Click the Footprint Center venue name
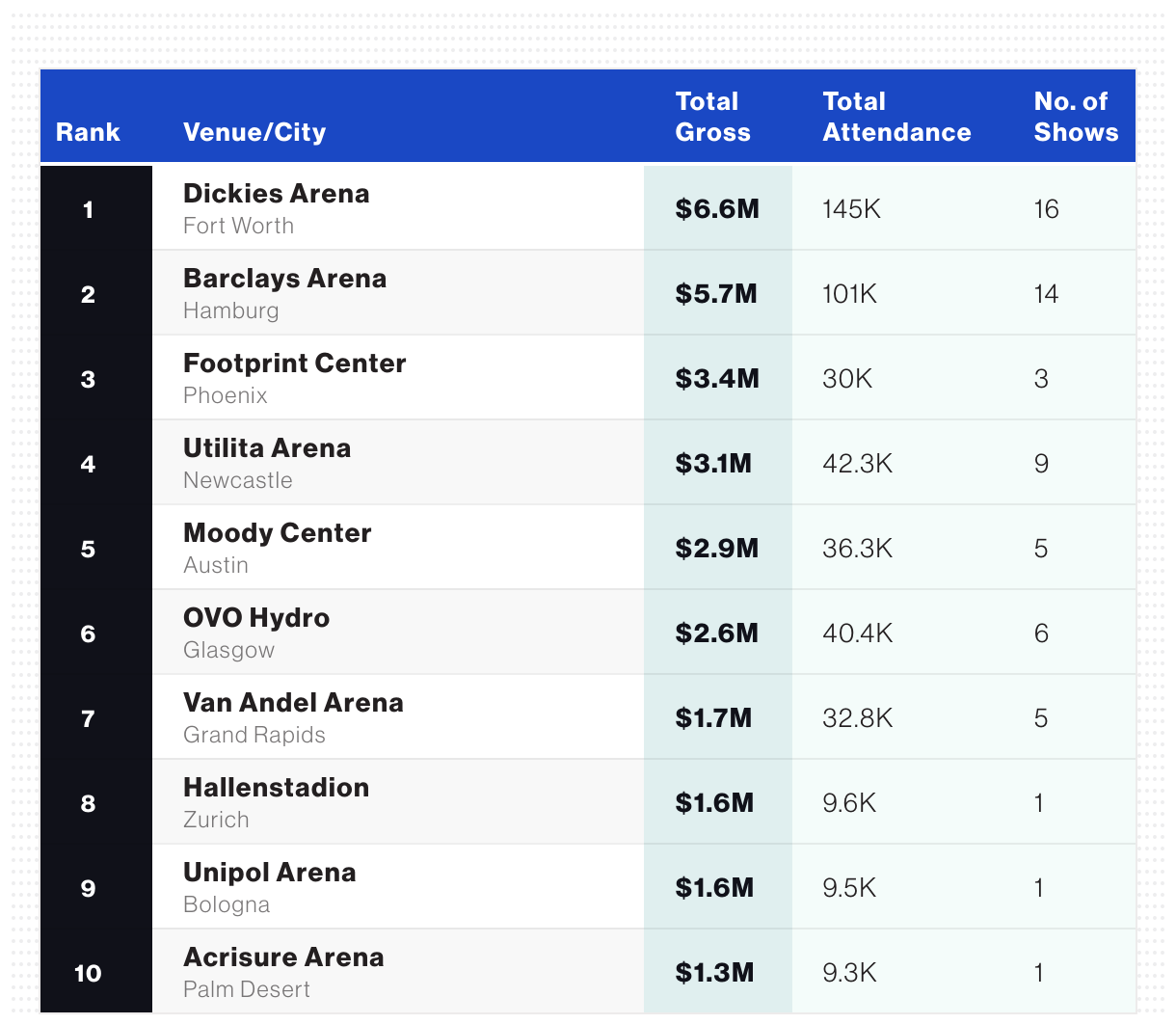The height and width of the screenshot is (1024, 1176). 294,364
